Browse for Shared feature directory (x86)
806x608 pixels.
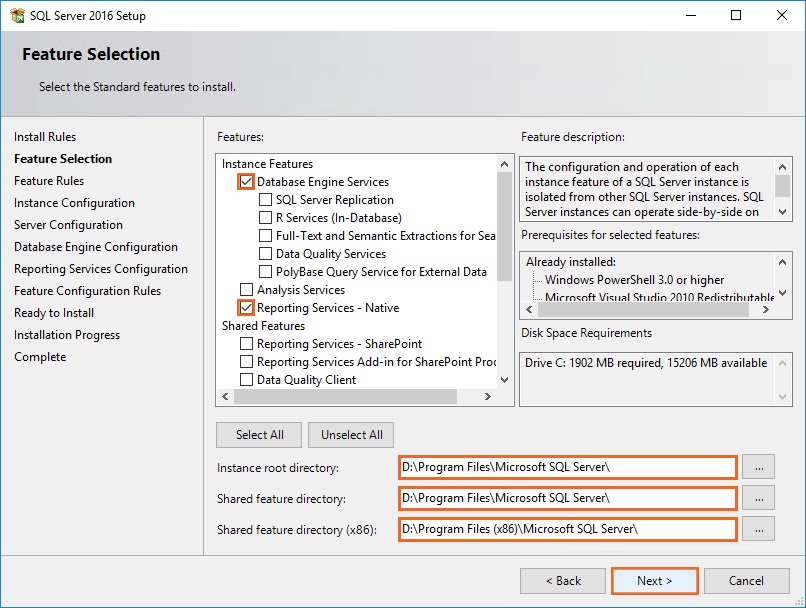click(x=760, y=529)
